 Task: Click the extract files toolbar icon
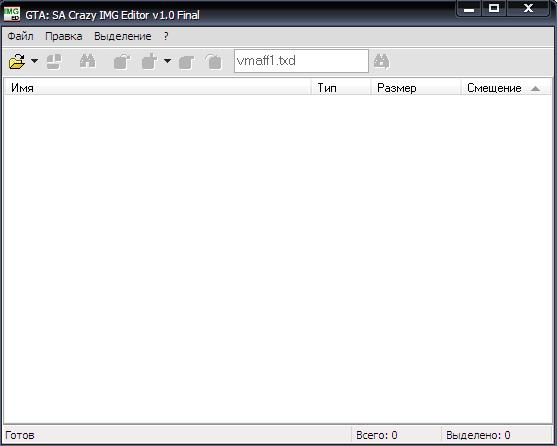tap(122, 61)
